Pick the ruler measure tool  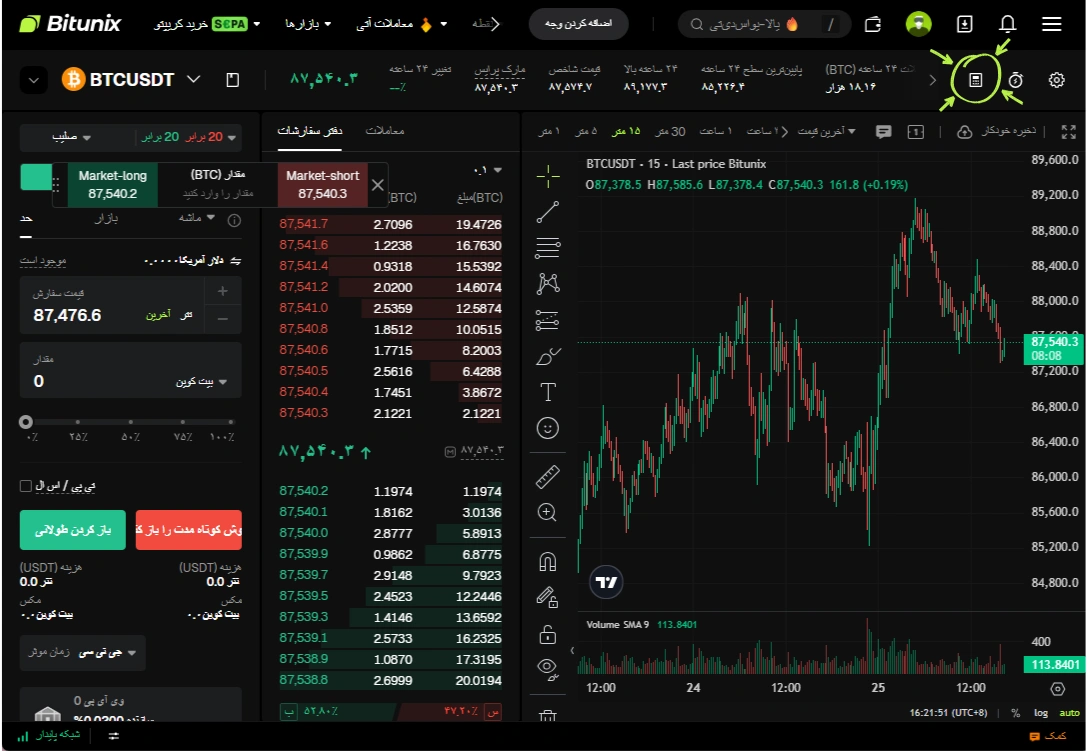coord(547,476)
